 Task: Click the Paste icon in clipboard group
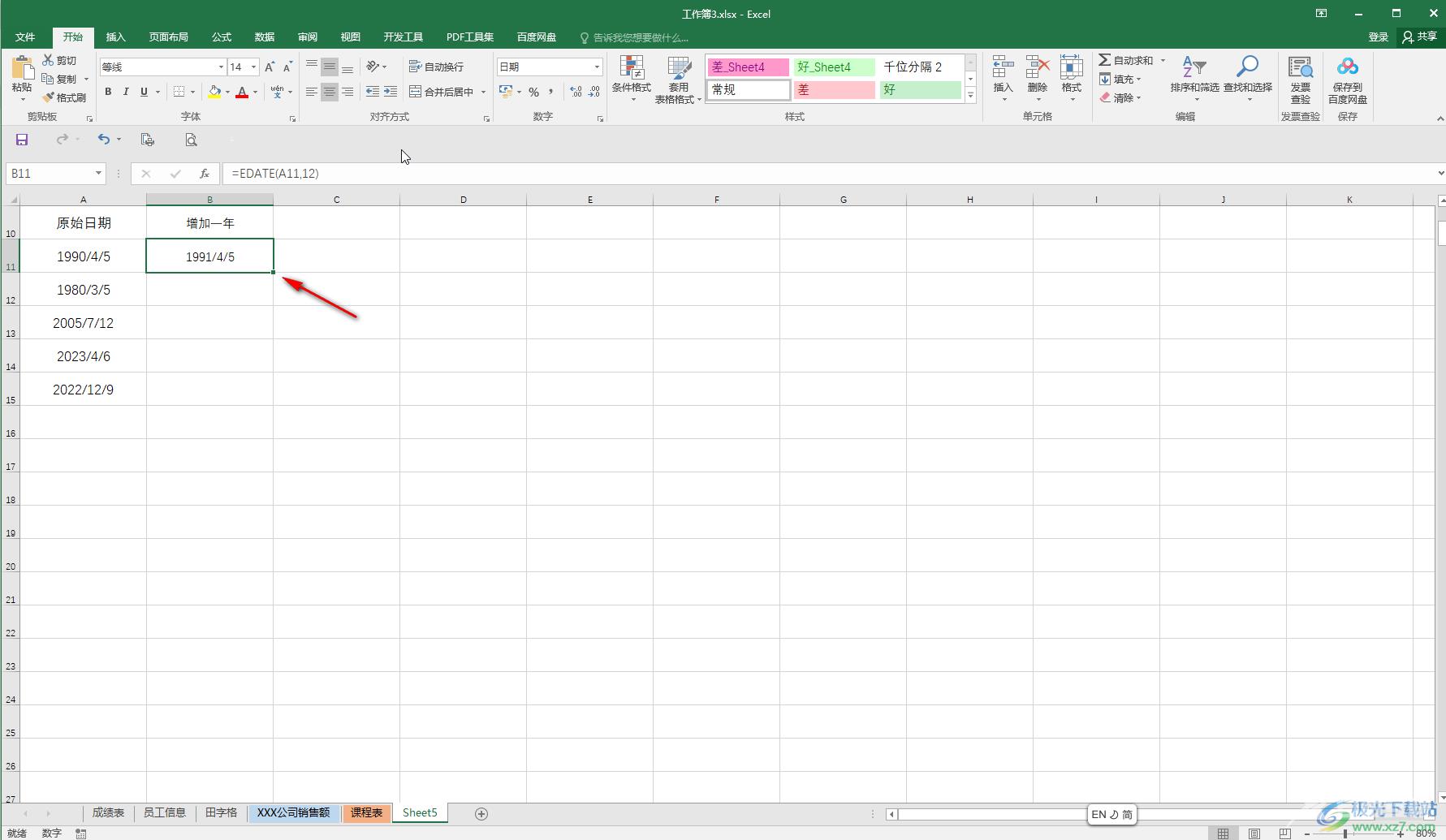point(22,68)
